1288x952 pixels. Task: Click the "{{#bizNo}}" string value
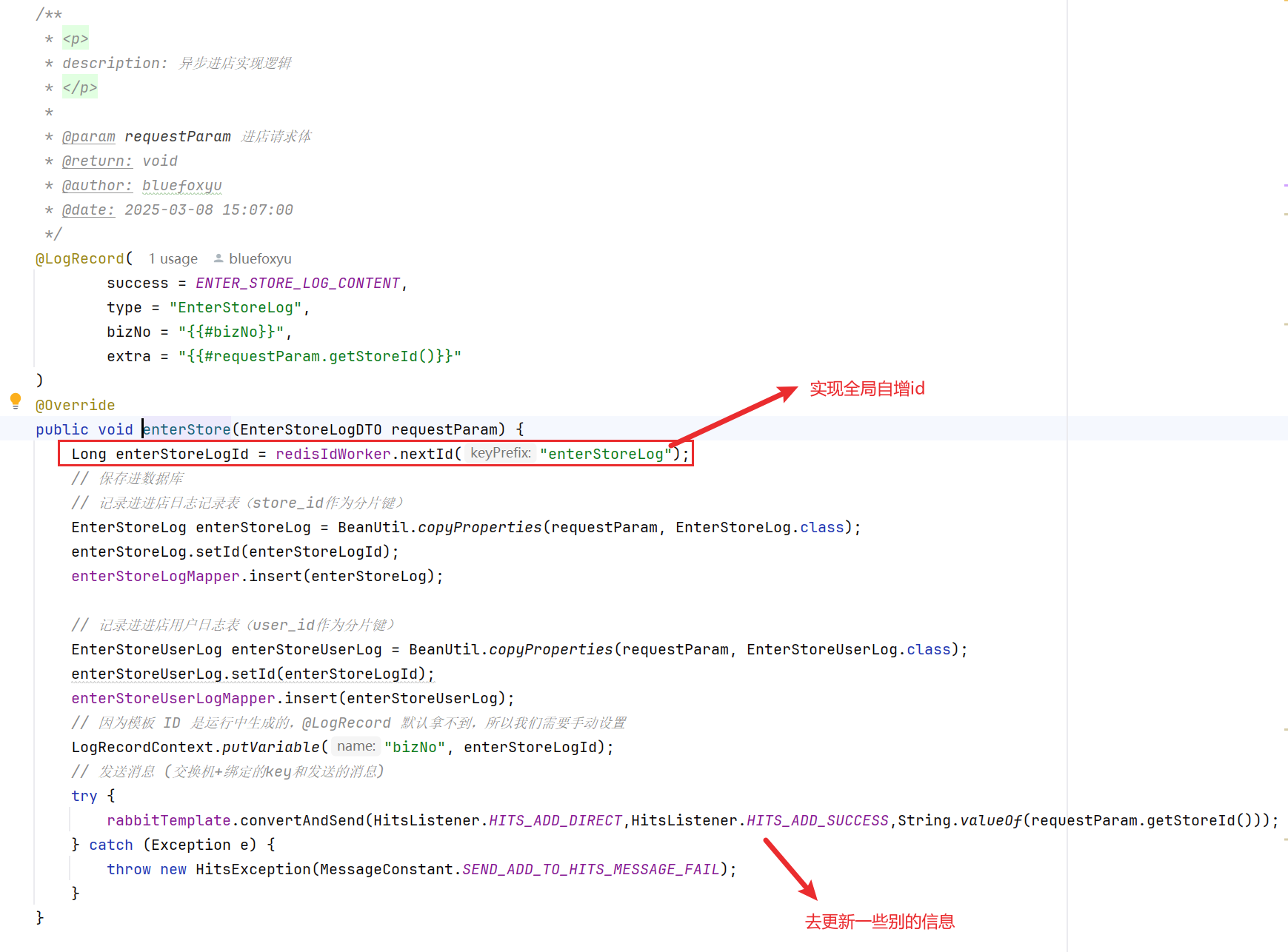coord(231,332)
